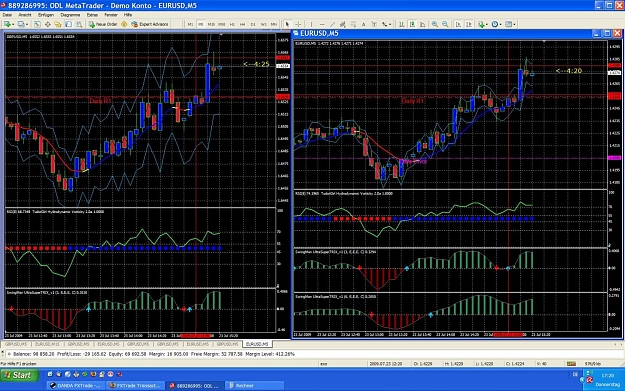Select the text label tool
Screen dimensions: 625x391
[x=374, y=24]
